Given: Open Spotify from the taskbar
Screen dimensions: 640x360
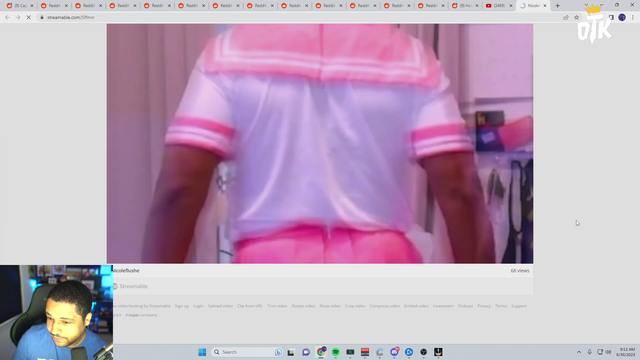Looking at the screenshot, I should 336,352.
